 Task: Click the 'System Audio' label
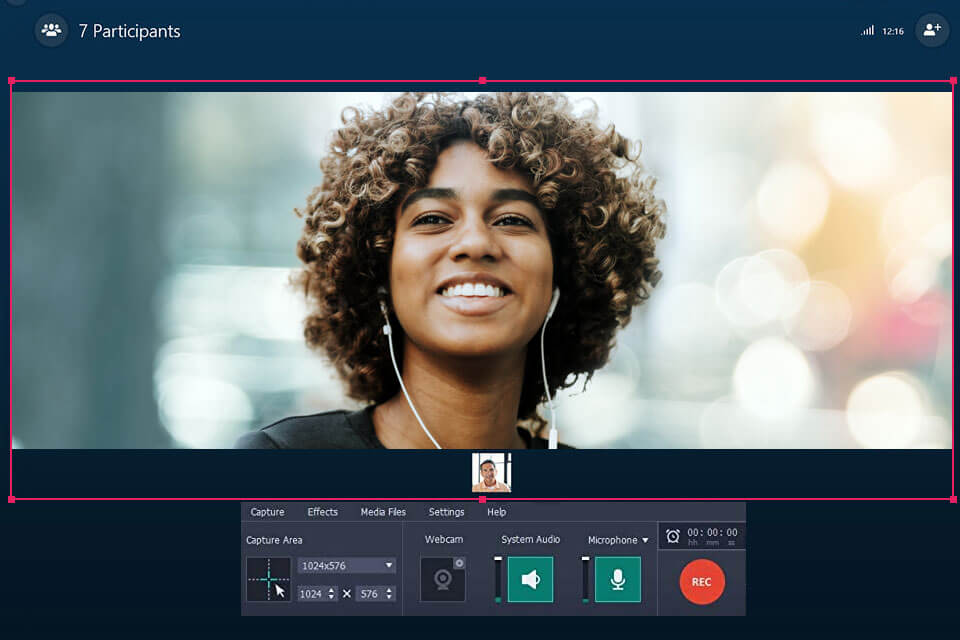pos(530,540)
